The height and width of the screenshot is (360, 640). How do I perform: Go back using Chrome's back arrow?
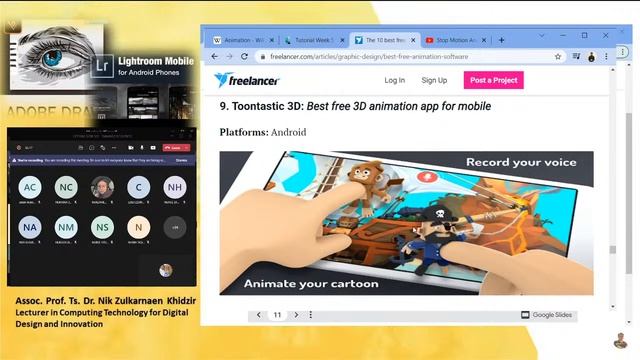click(x=215, y=57)
